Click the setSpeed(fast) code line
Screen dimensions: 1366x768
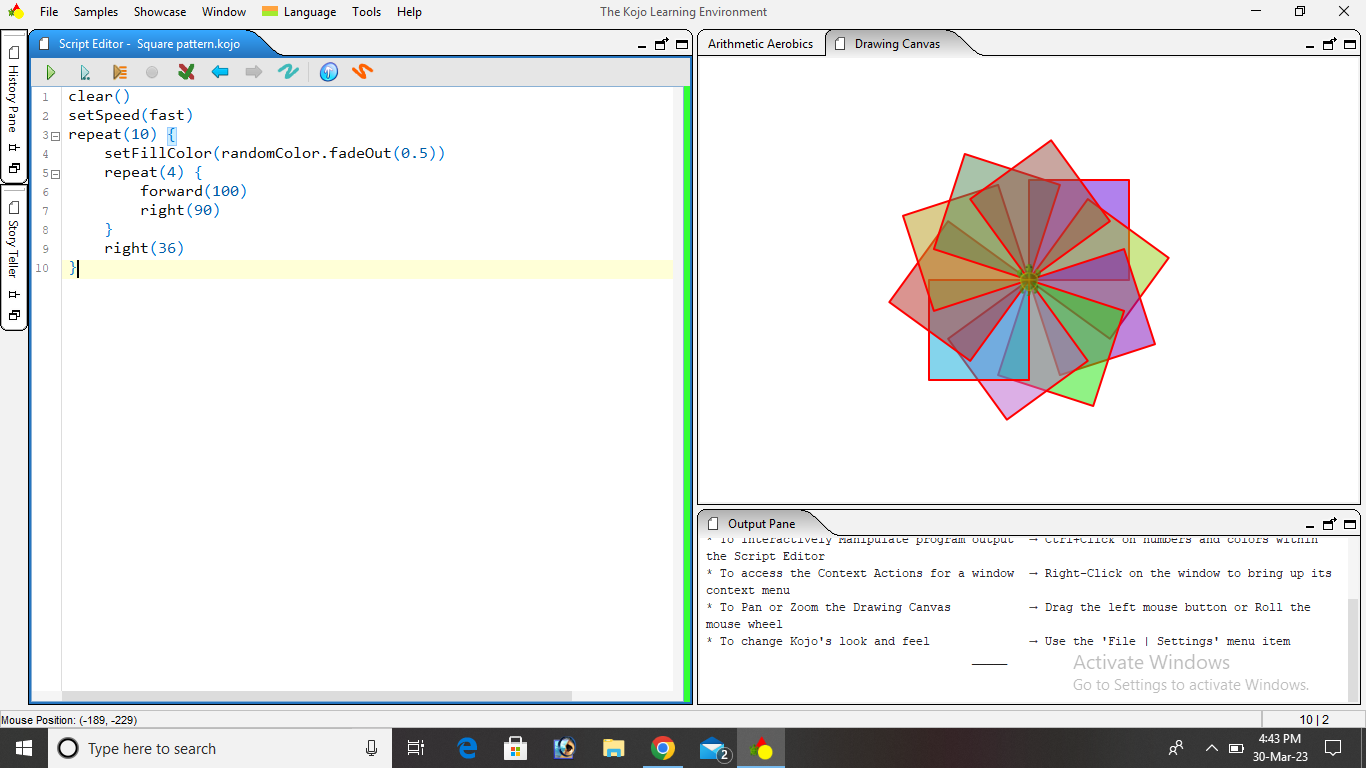pyautogui.click(x=131, y=115)
